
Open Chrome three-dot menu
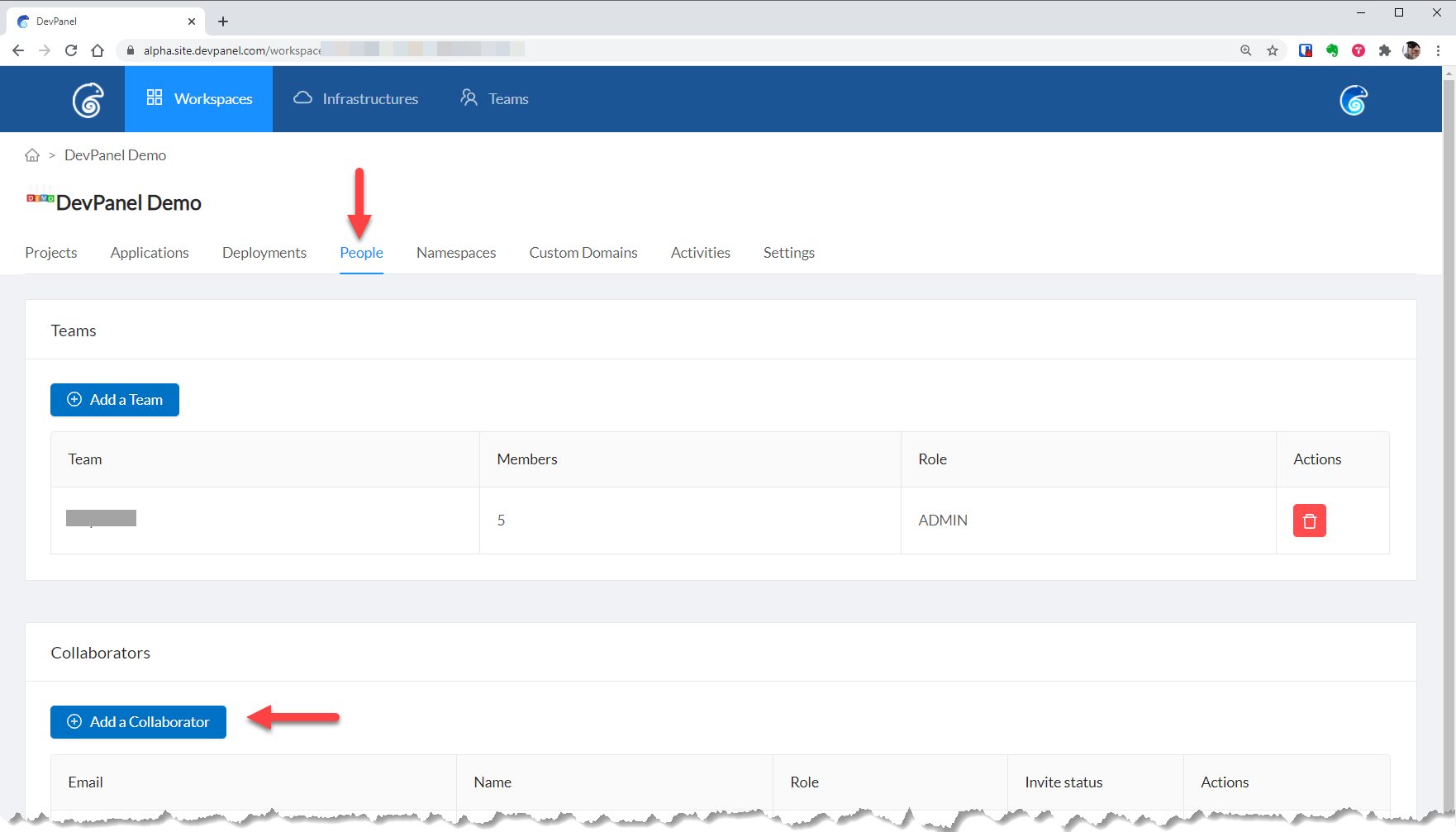tap(1438, 50)
